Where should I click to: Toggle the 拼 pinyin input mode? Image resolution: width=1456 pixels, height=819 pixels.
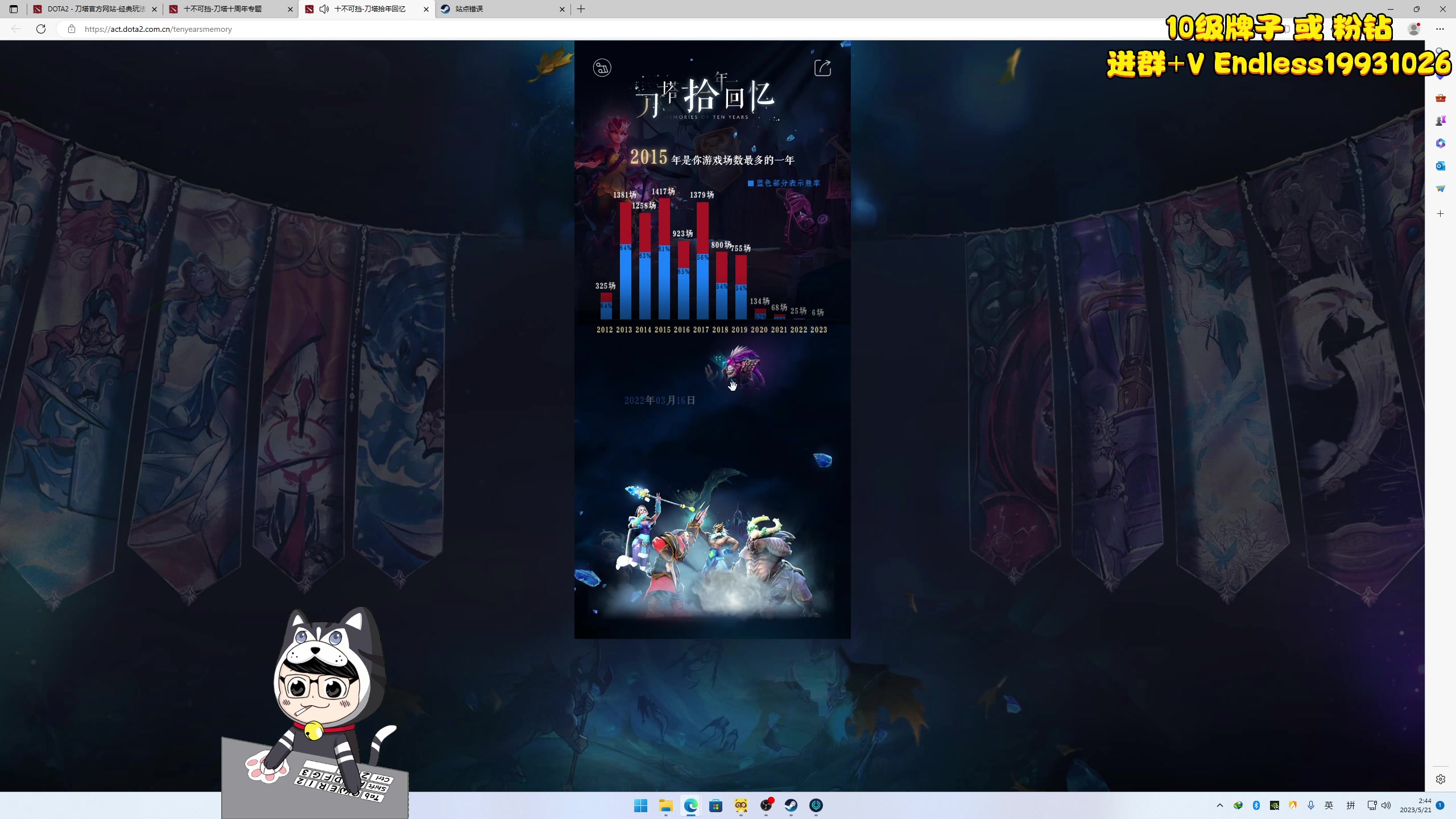(x=1350, y=805)
